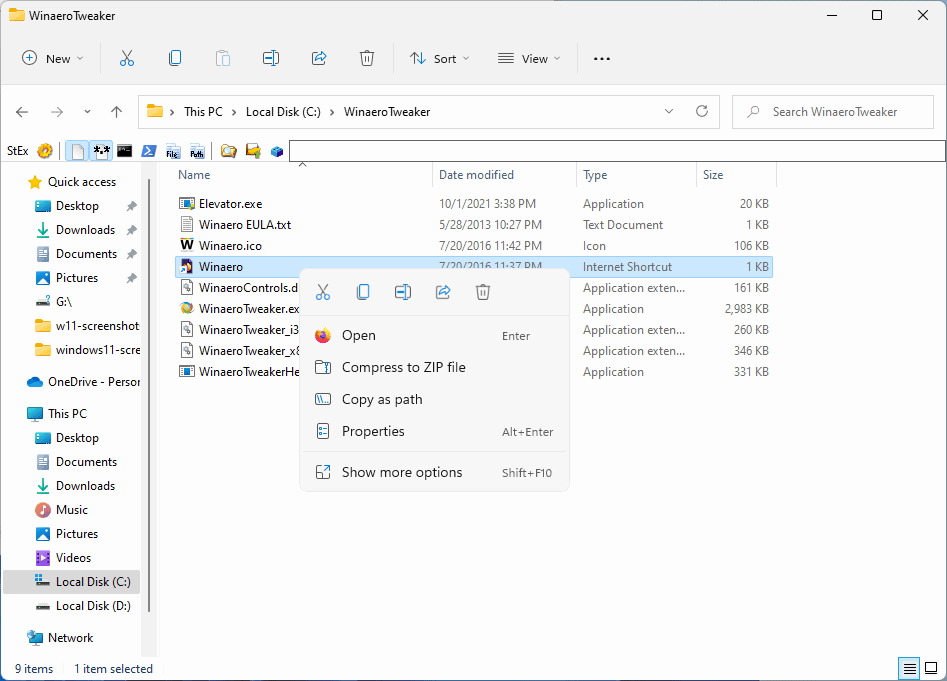Copy file paths using the Path icon

196,150
